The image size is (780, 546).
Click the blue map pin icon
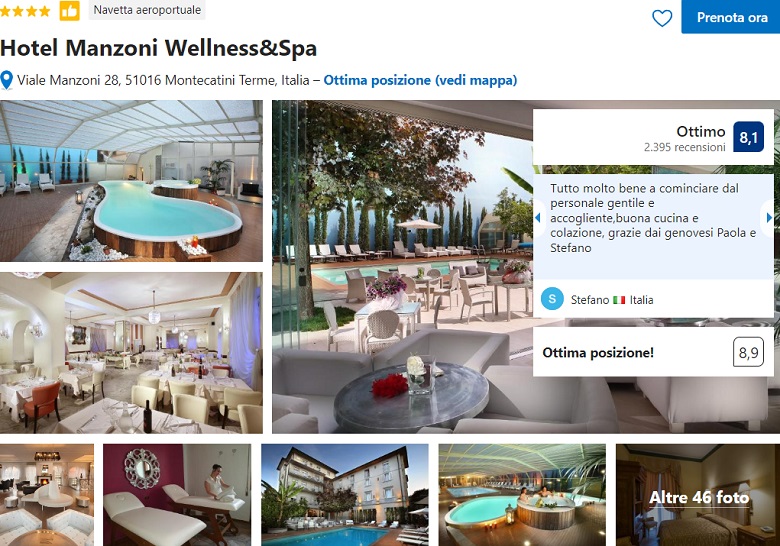pos(6,80)
